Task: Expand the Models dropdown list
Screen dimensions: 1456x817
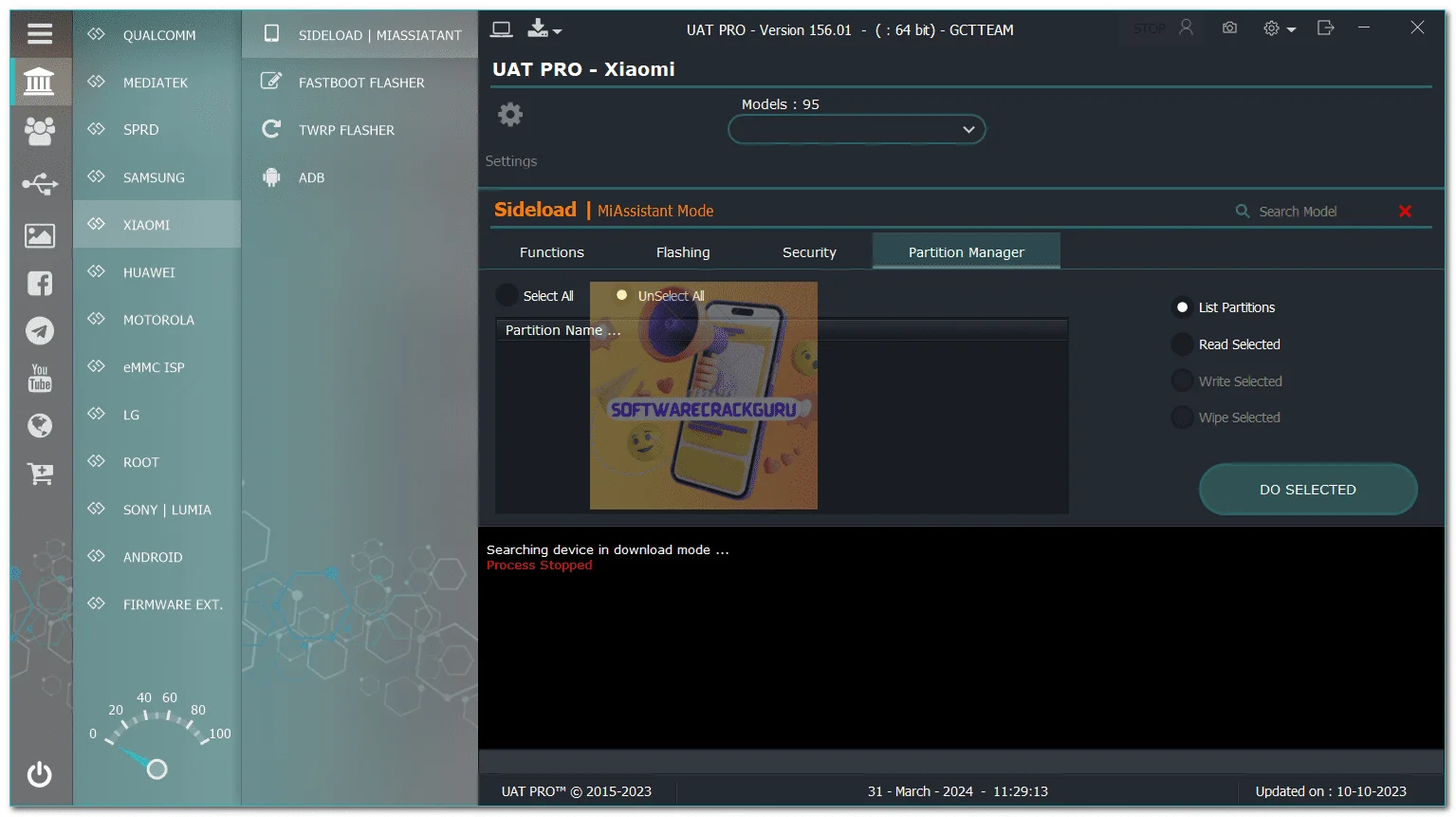Action: click(x=857, y=129)
